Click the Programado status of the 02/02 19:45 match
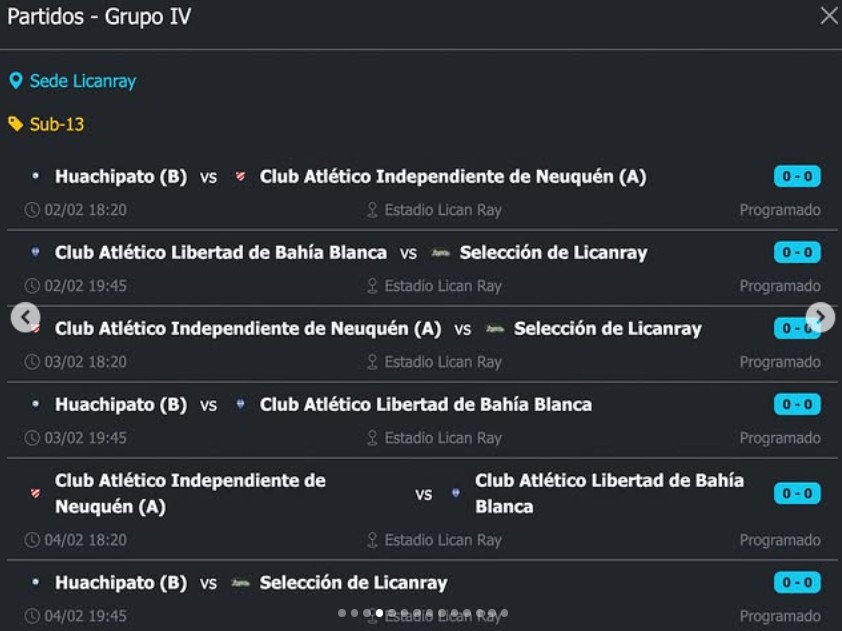842x631 pixels. tap(780, 286)
